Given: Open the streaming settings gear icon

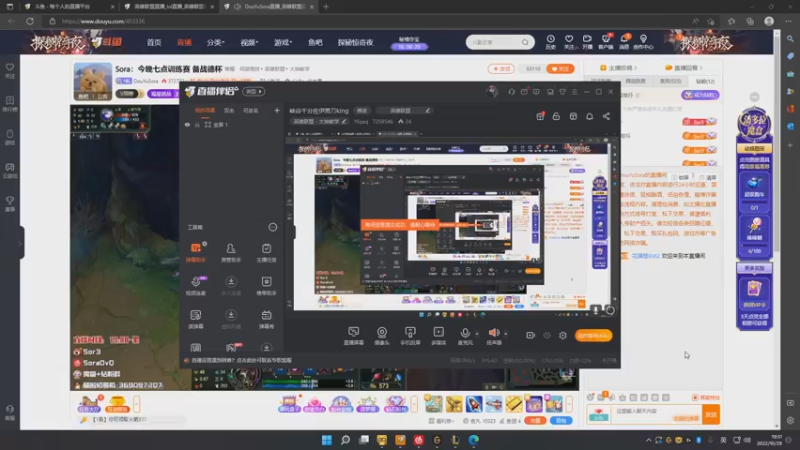Looking at the screenshot, I should [563, 335].
